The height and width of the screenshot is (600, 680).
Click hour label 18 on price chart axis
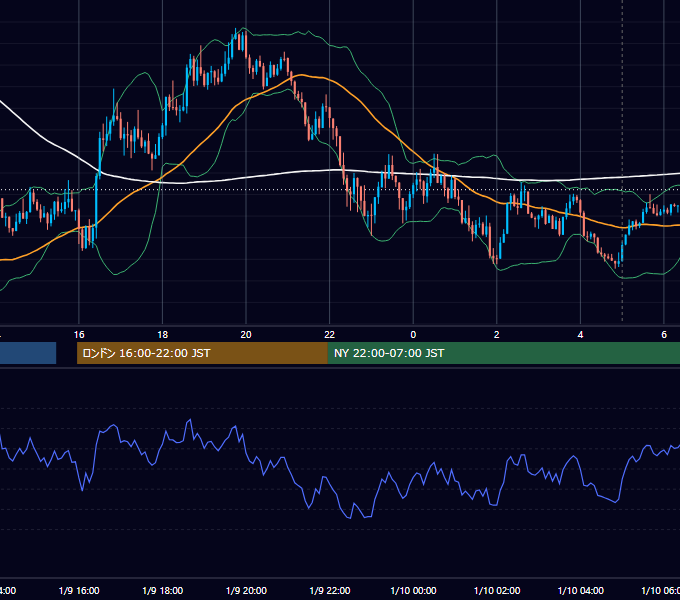(163, 335)
